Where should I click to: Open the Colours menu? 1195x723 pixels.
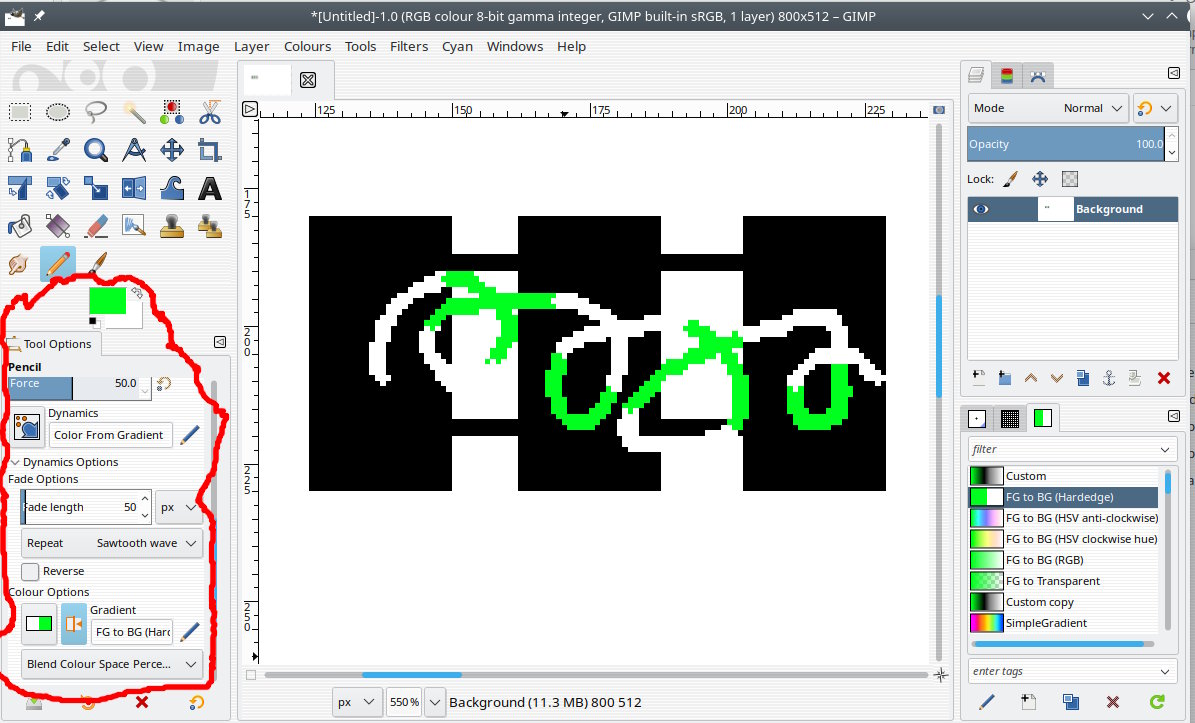coord(307,46)
